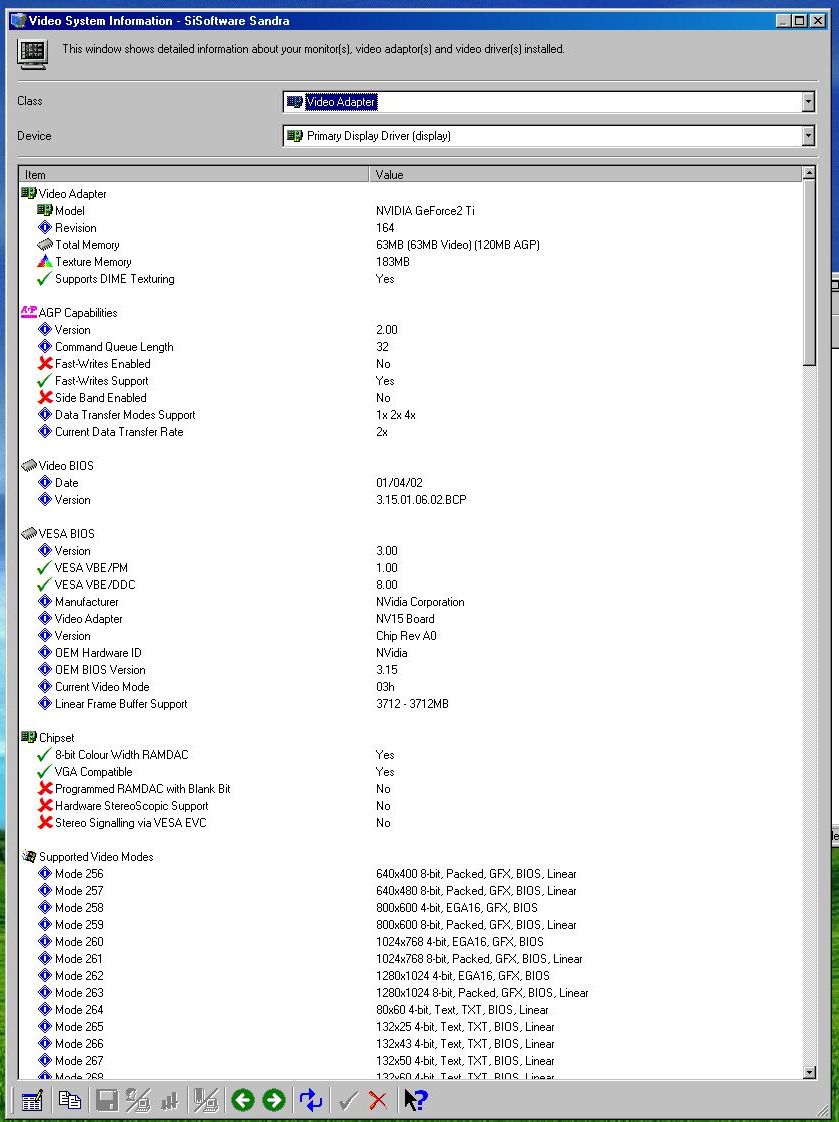
Task: Click the grey OK checkmark in the toolbar
Action: [x=348, y=1100]
